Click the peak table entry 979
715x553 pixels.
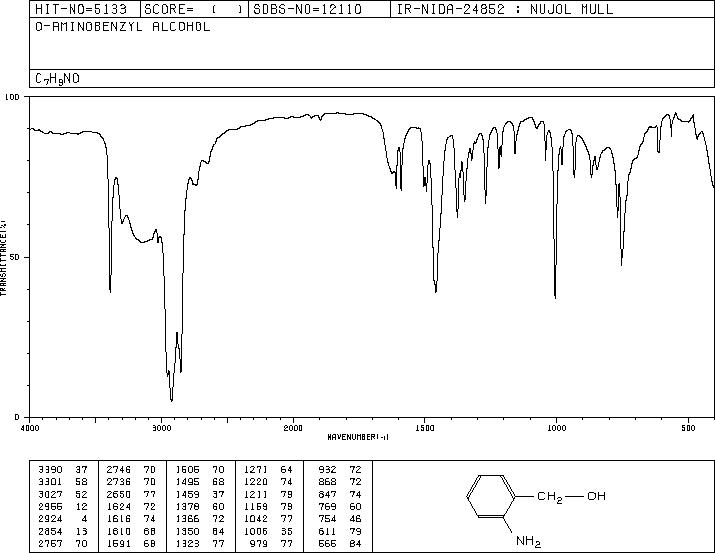click(x=259, y=543)
